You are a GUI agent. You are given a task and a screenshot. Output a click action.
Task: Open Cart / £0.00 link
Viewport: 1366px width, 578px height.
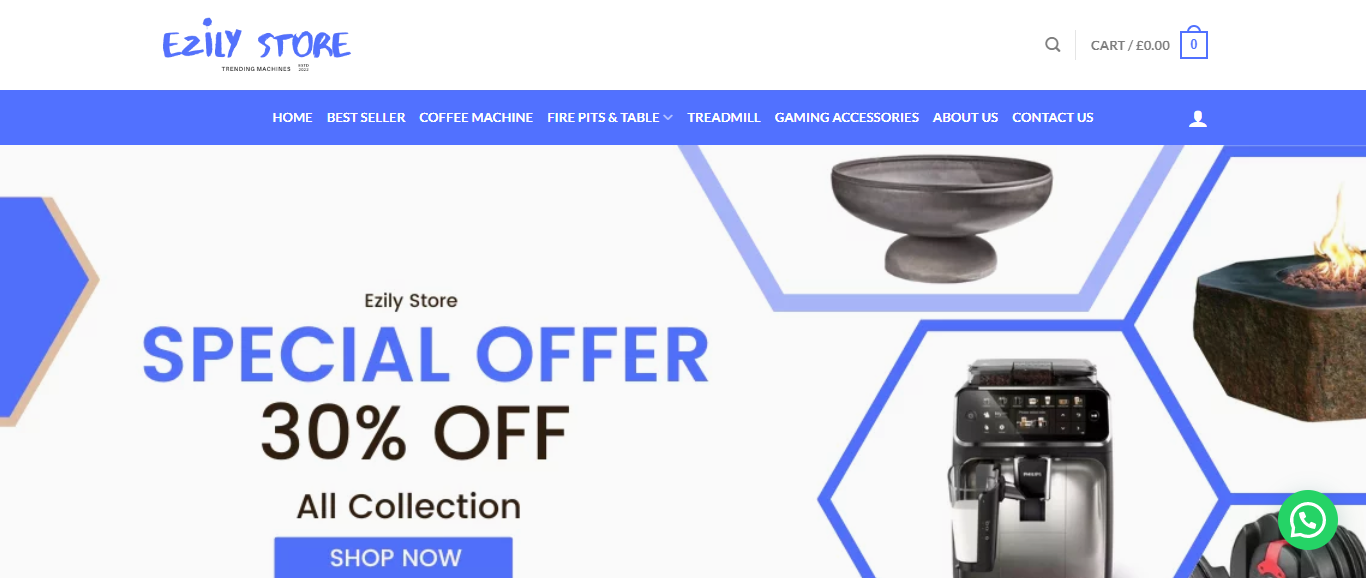1130,45
